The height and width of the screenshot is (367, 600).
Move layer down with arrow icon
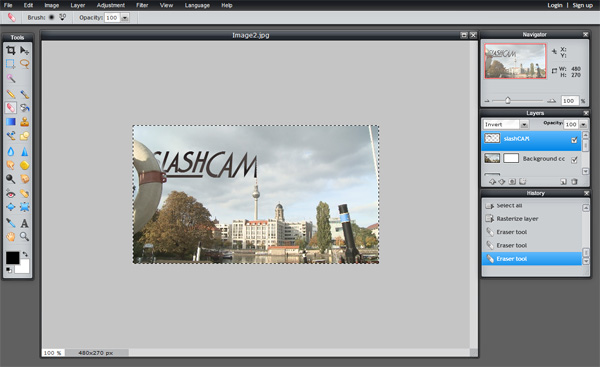point(502,182)
